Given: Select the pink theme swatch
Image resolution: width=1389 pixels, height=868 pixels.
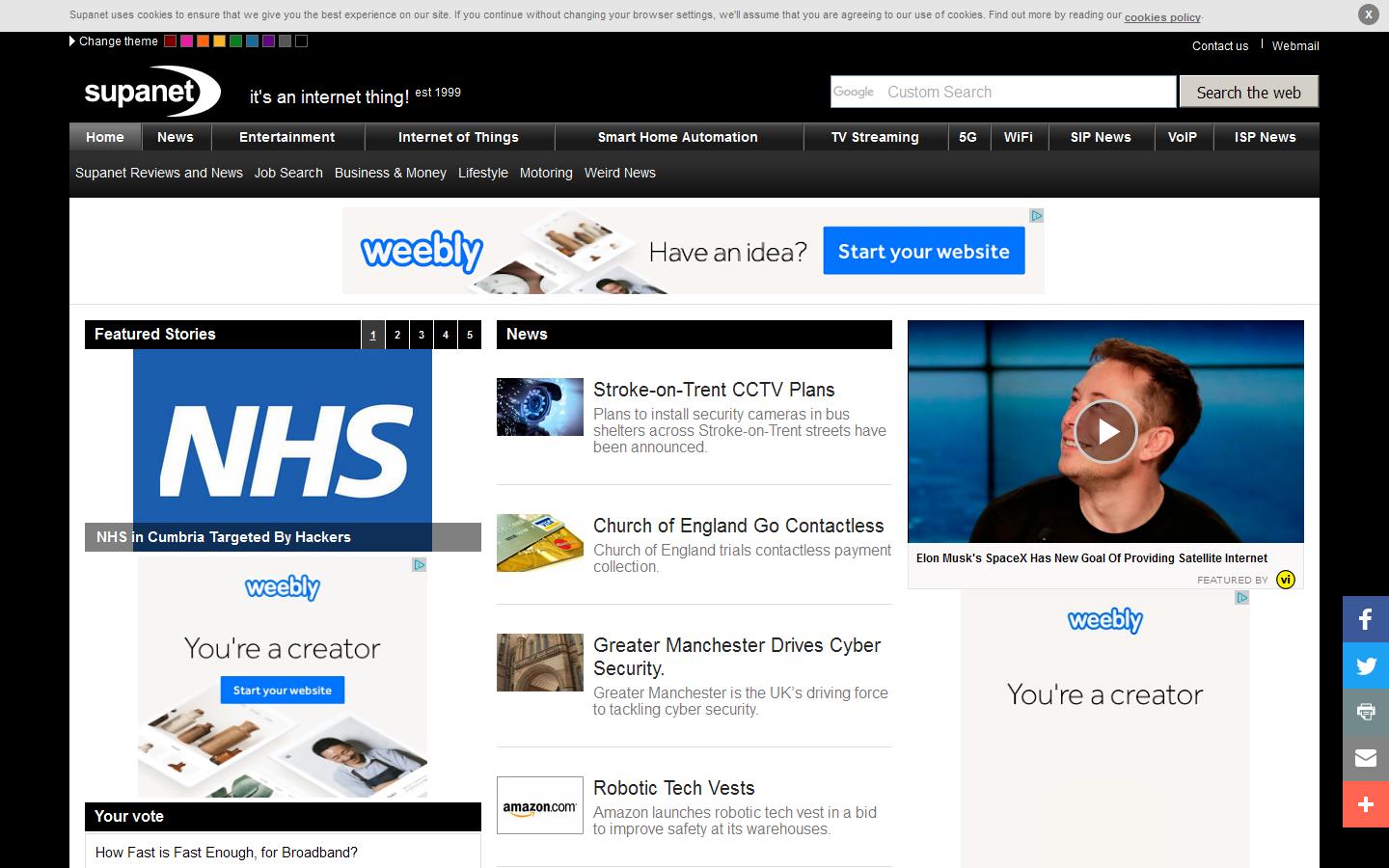Looking at the screenshot, I should (186, 41).
